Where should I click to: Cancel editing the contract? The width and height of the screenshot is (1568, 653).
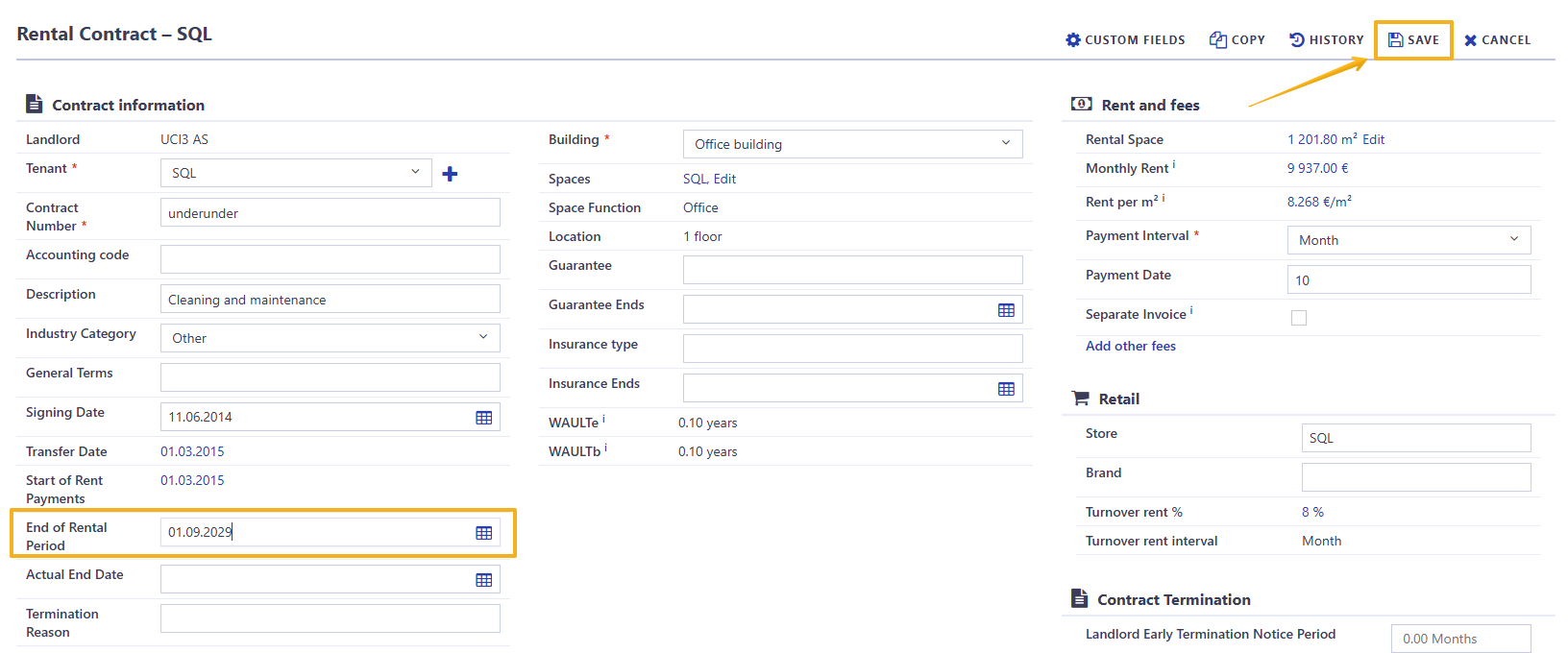(1497, 39)
